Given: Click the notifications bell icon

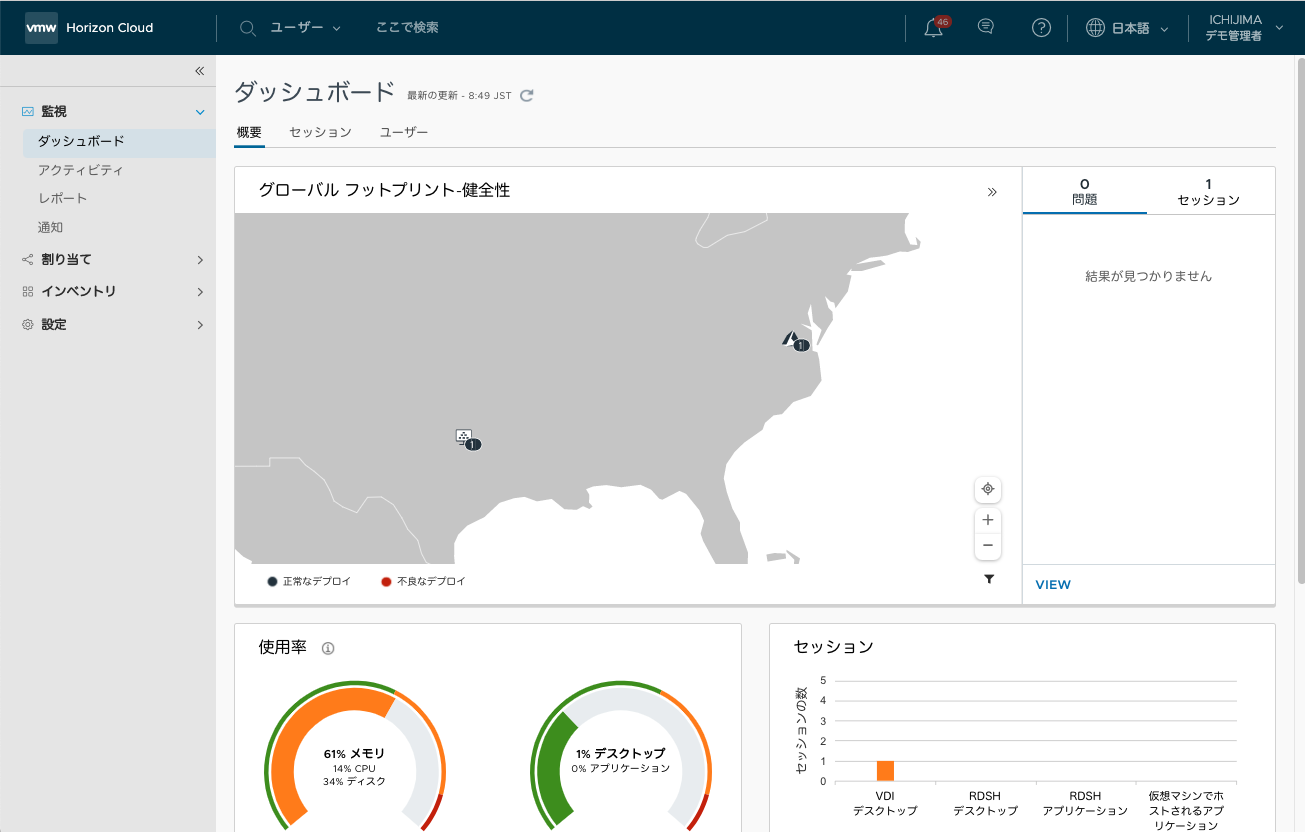Looking at the screenshot, I should (x=934, y=29).
